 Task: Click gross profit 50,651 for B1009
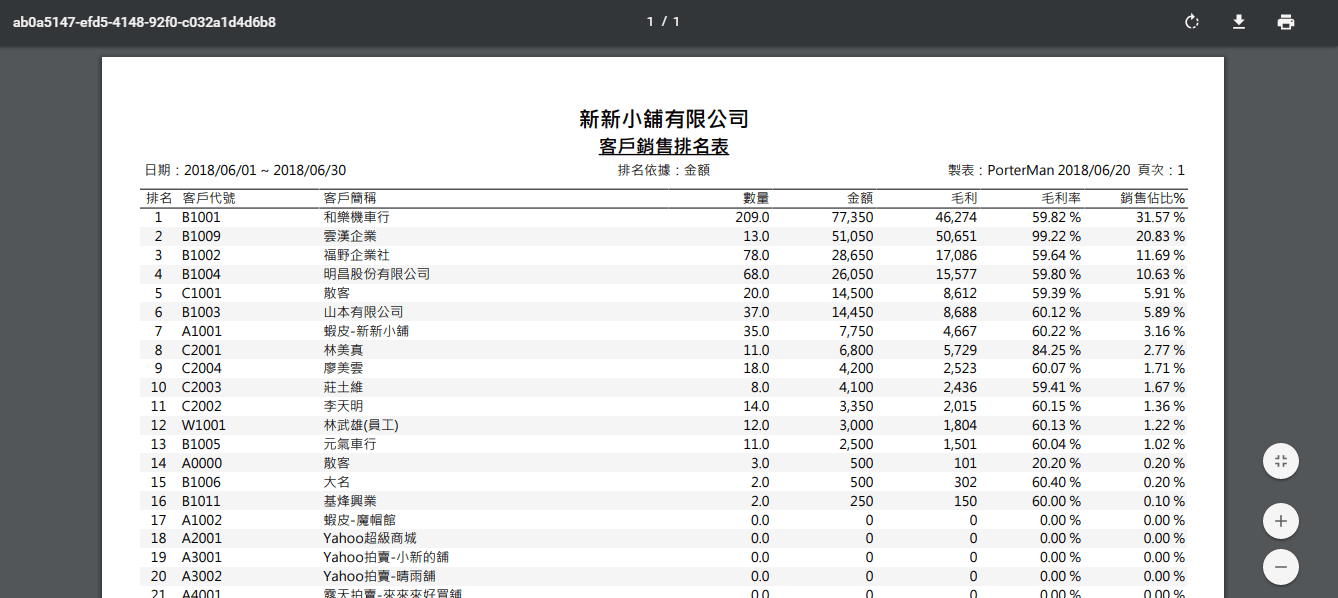pyautogui.click(x=956, y=236)
